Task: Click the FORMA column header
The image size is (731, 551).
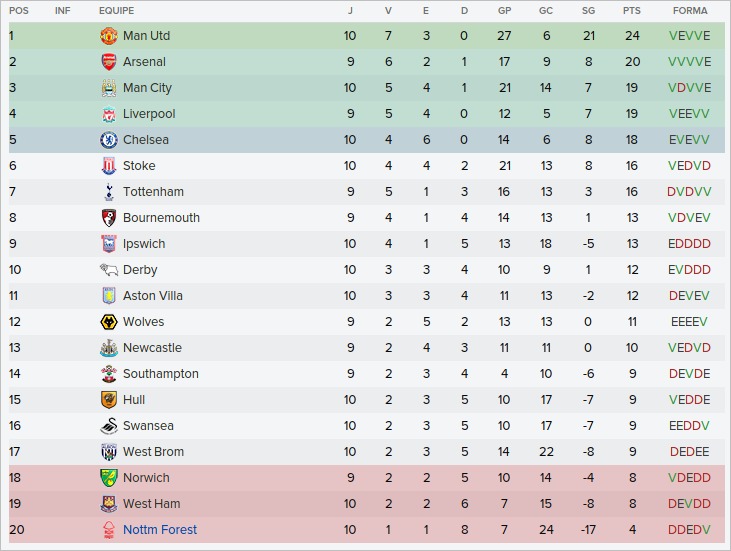Action: pyautogui.click(x=689, y=11)
